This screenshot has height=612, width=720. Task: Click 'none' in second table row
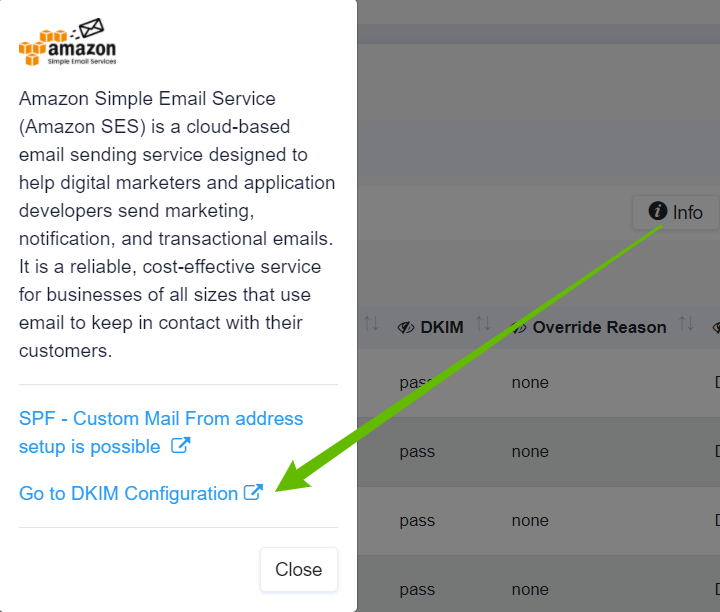point(530,452)
